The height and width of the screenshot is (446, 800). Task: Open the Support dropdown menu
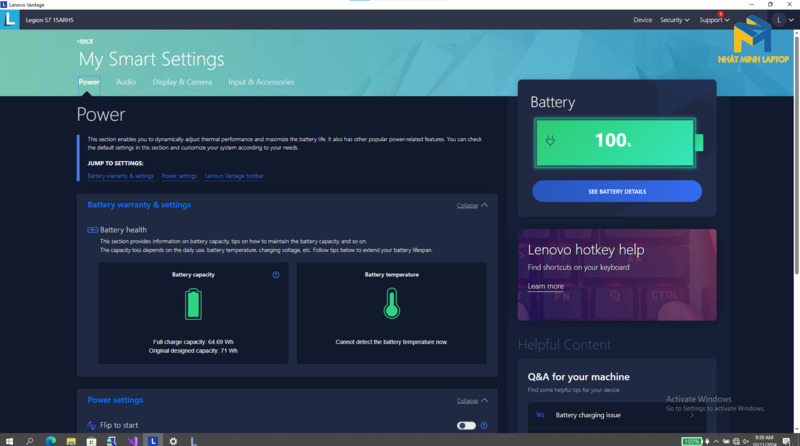pyautogui.click(x=714, y=20)
